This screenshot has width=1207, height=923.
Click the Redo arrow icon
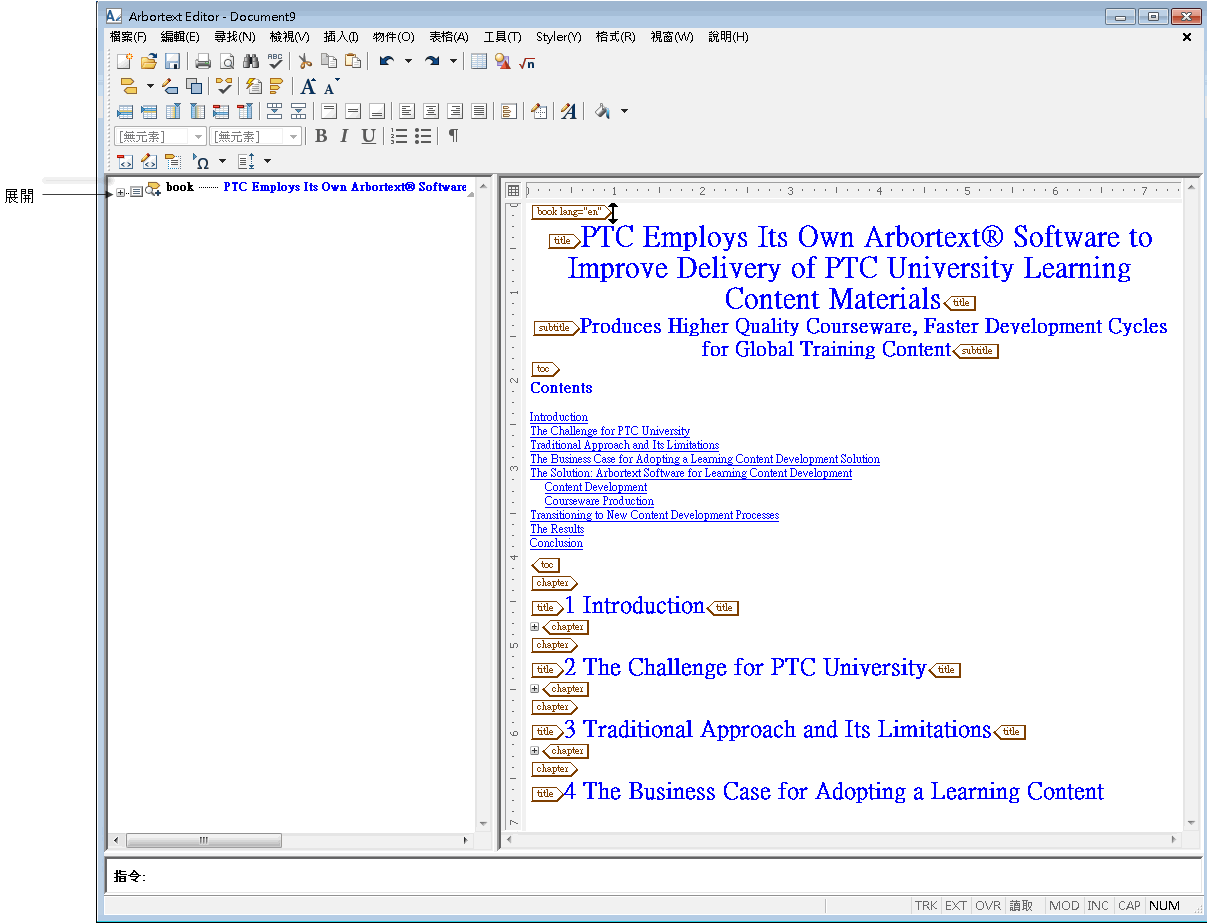point(432,61)
